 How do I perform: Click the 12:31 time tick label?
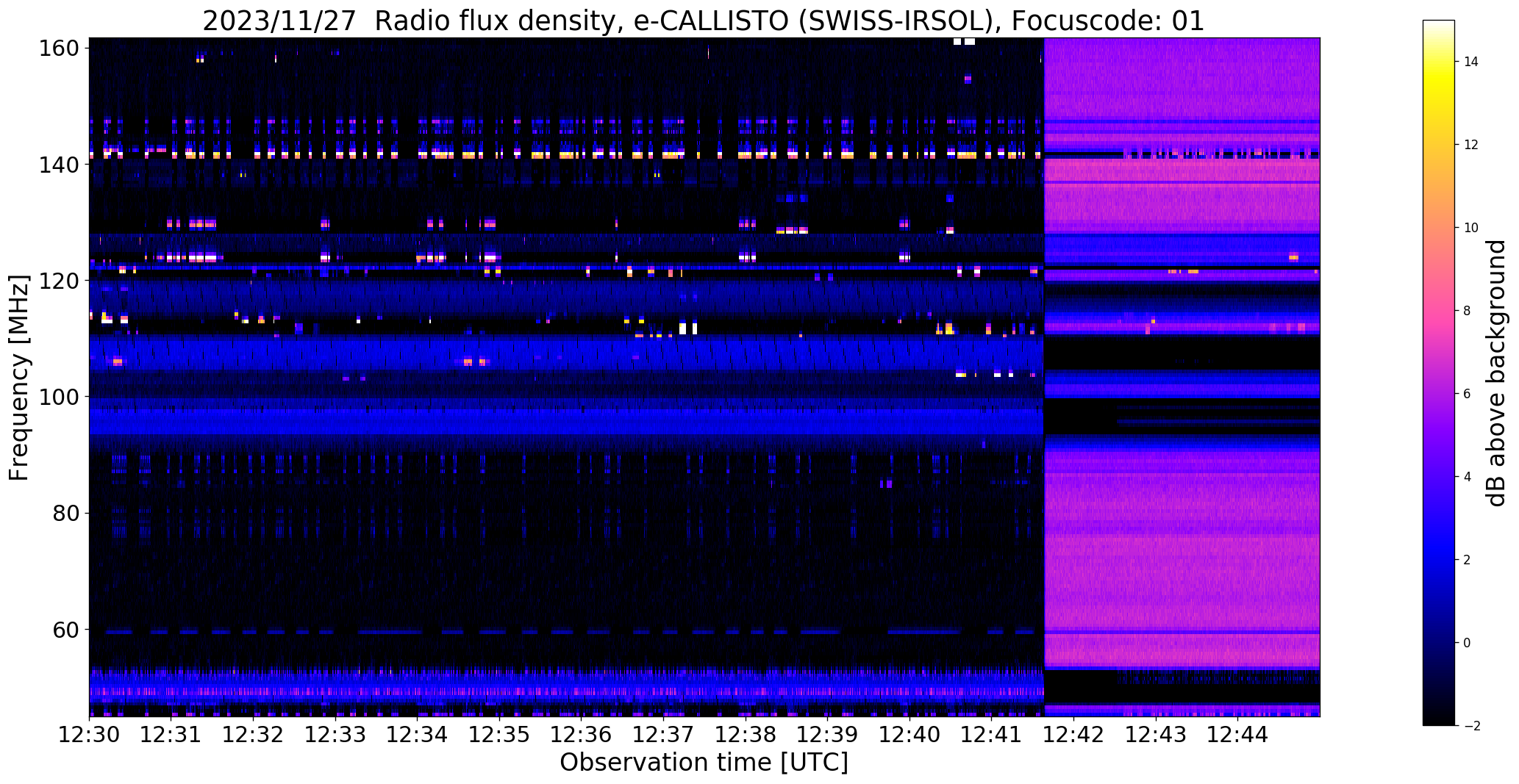171,735
